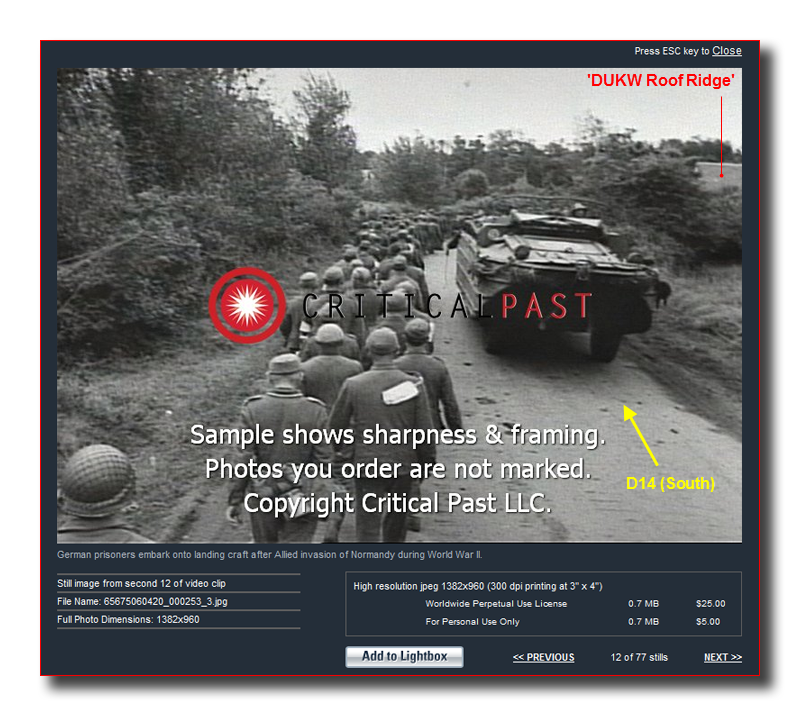Go to the PREVIOUS still

pos(543,657)
